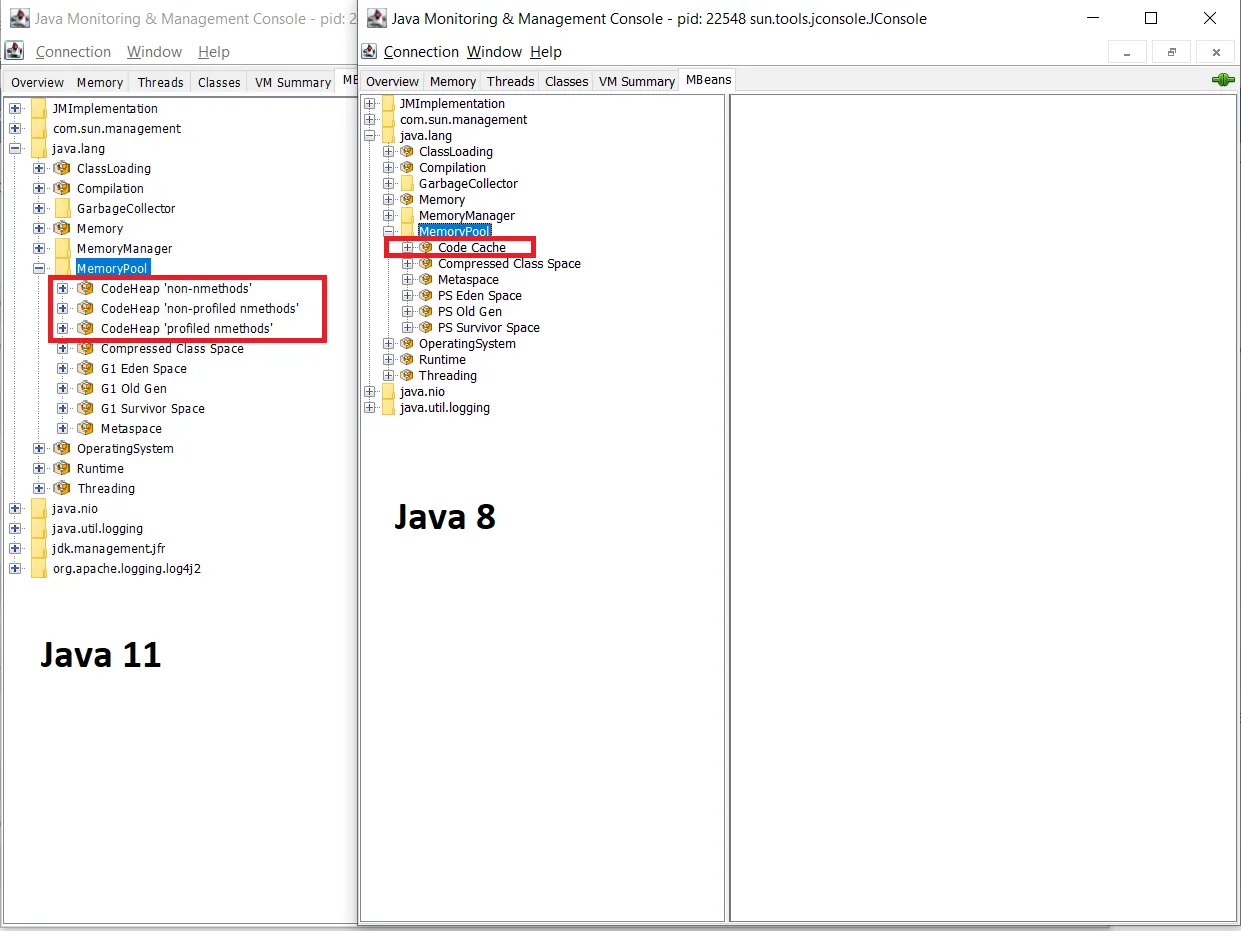The image size is (1241, 931).
Task: Switch to Threads tab in Java 8 window
Action: point(510,81)
